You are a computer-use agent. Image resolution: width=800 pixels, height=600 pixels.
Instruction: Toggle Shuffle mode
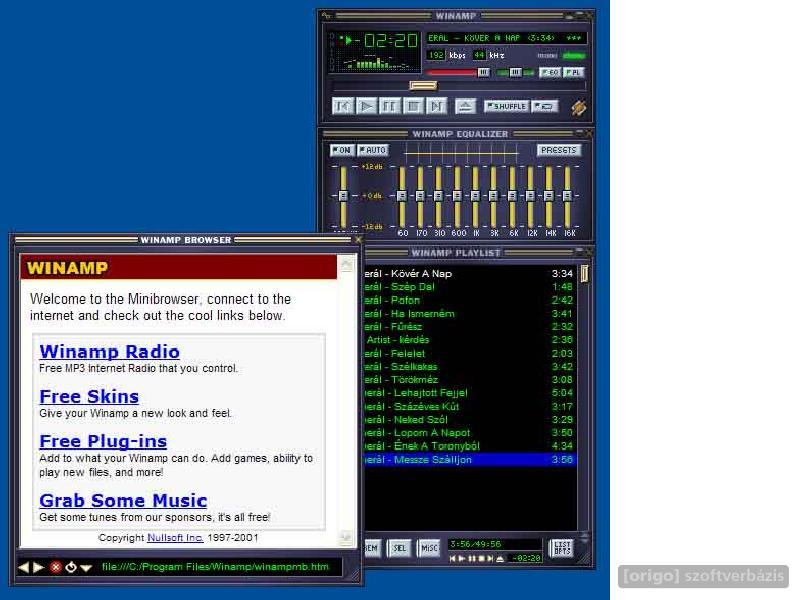tap(506, 106)
